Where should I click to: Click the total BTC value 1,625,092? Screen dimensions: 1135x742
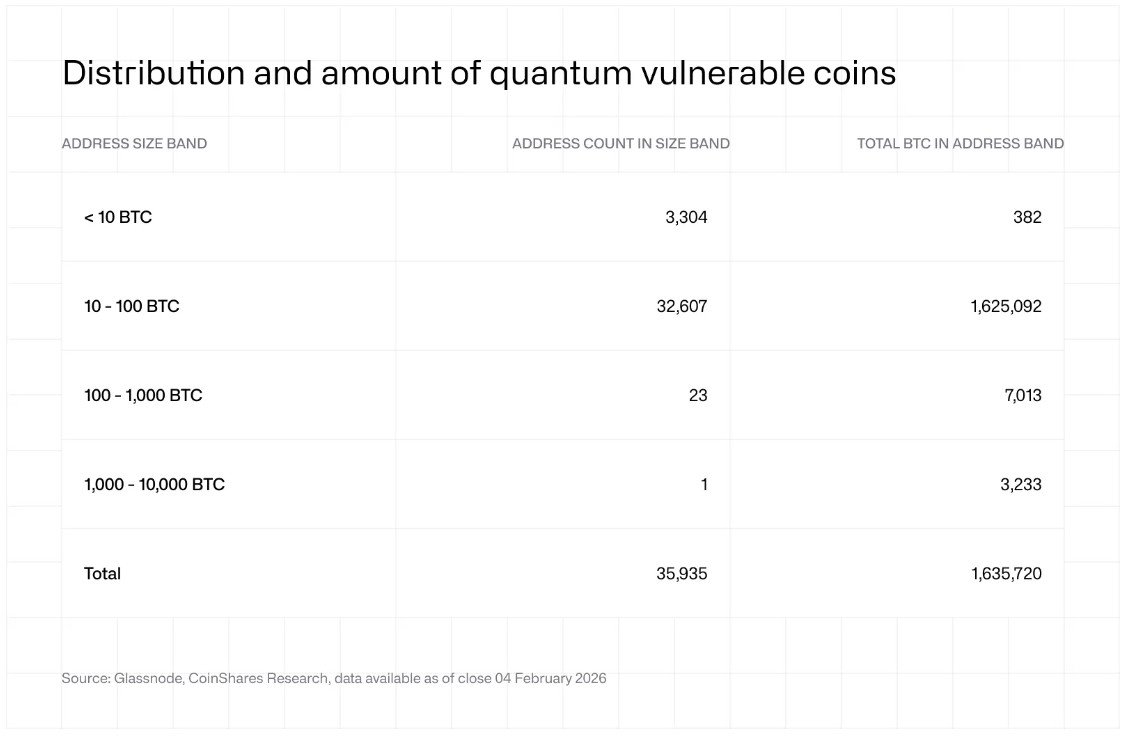point(1006,306)
